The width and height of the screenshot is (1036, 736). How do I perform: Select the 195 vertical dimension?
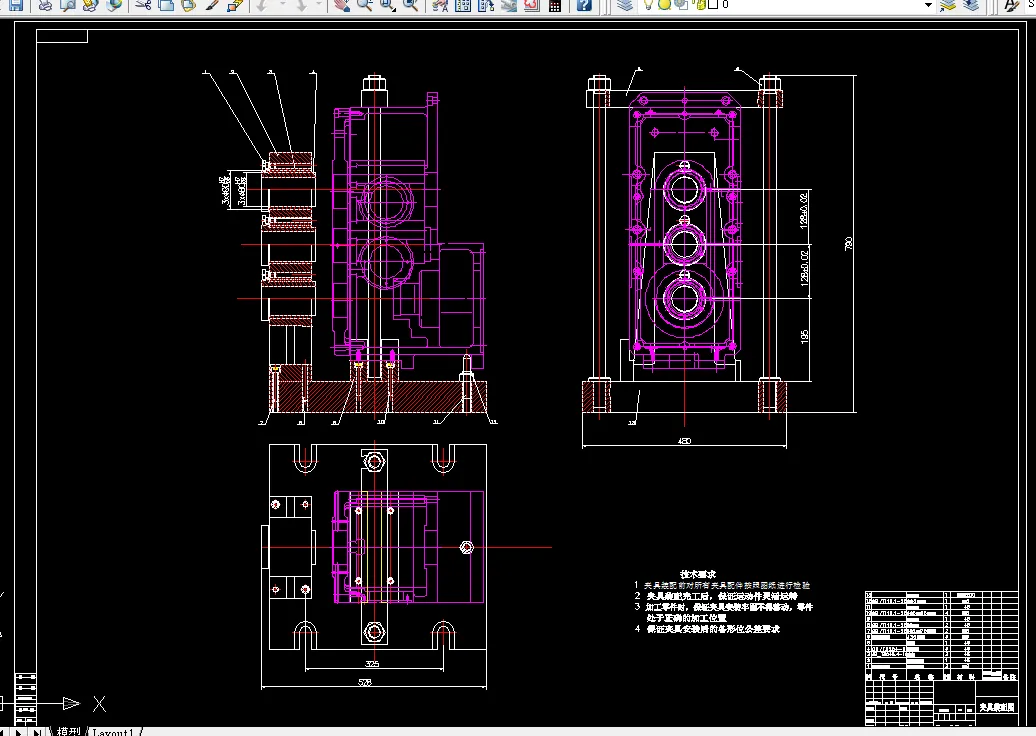click(x=804, y=336)
